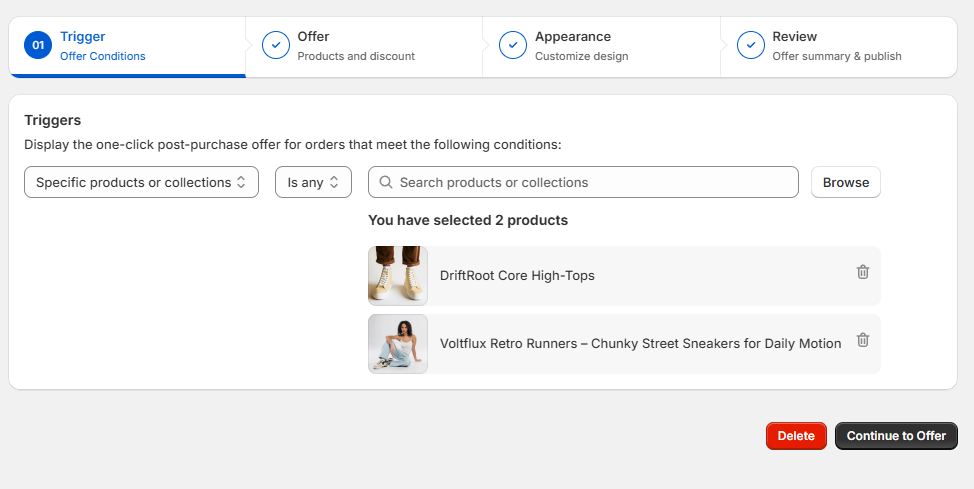Focus the Search products or collections field
The width and height of the screenshot is (974, 489).
click(x=583, y=182)
